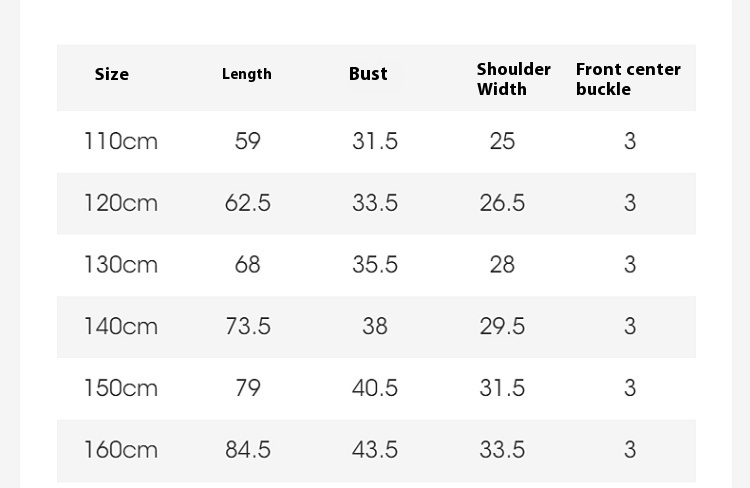Click bust value 35.5 in 130cm row
Image resolution: width=750 pixels, height=488 pixels.
375,265
